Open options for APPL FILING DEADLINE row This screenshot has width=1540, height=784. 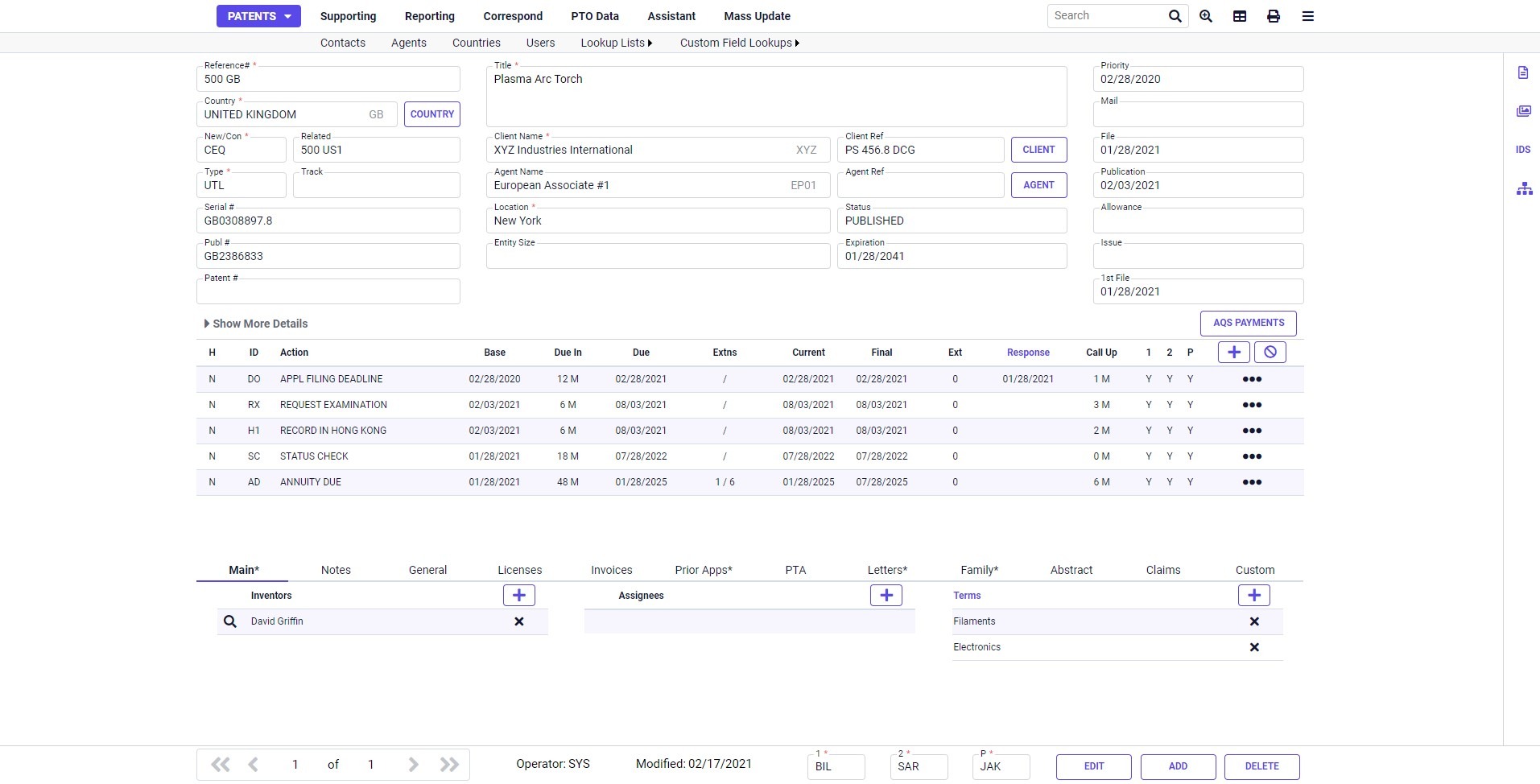point(1252,379)
